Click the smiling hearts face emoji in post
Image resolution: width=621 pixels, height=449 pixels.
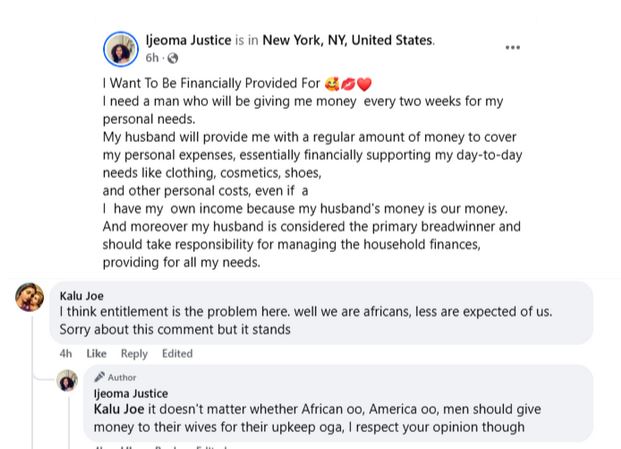332,84
